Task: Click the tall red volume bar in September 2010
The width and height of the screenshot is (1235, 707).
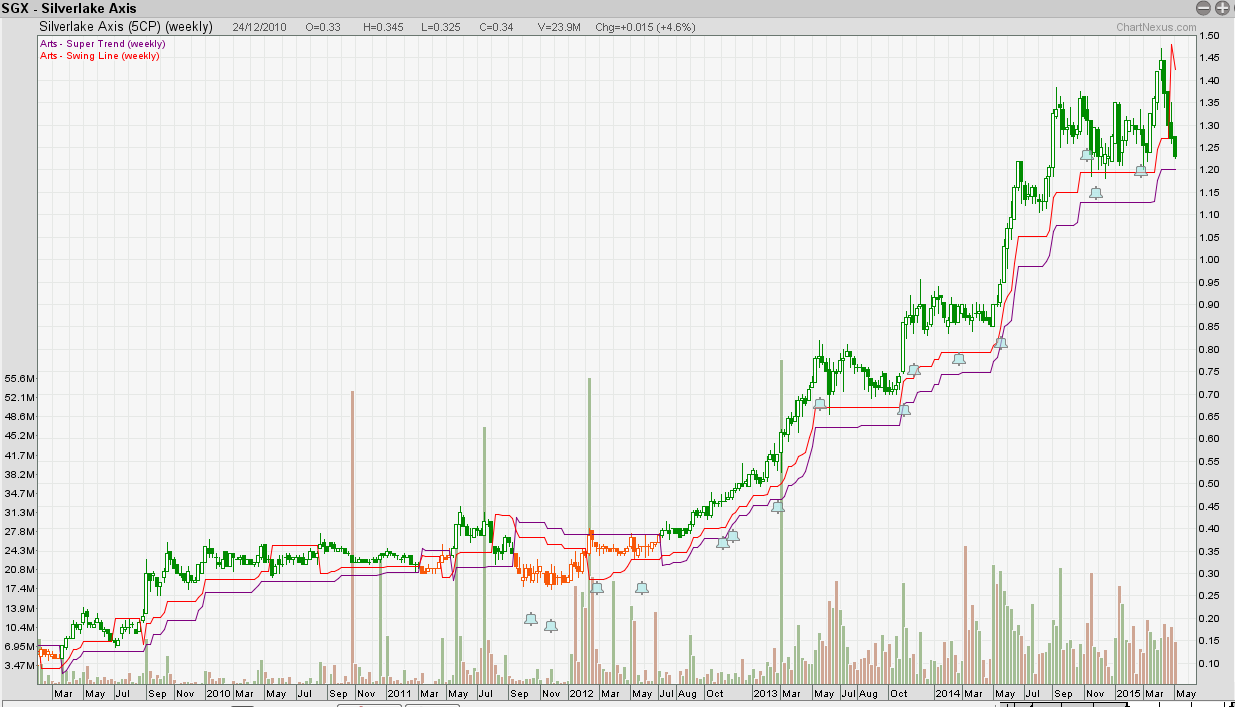Action: tap(353, 536)
